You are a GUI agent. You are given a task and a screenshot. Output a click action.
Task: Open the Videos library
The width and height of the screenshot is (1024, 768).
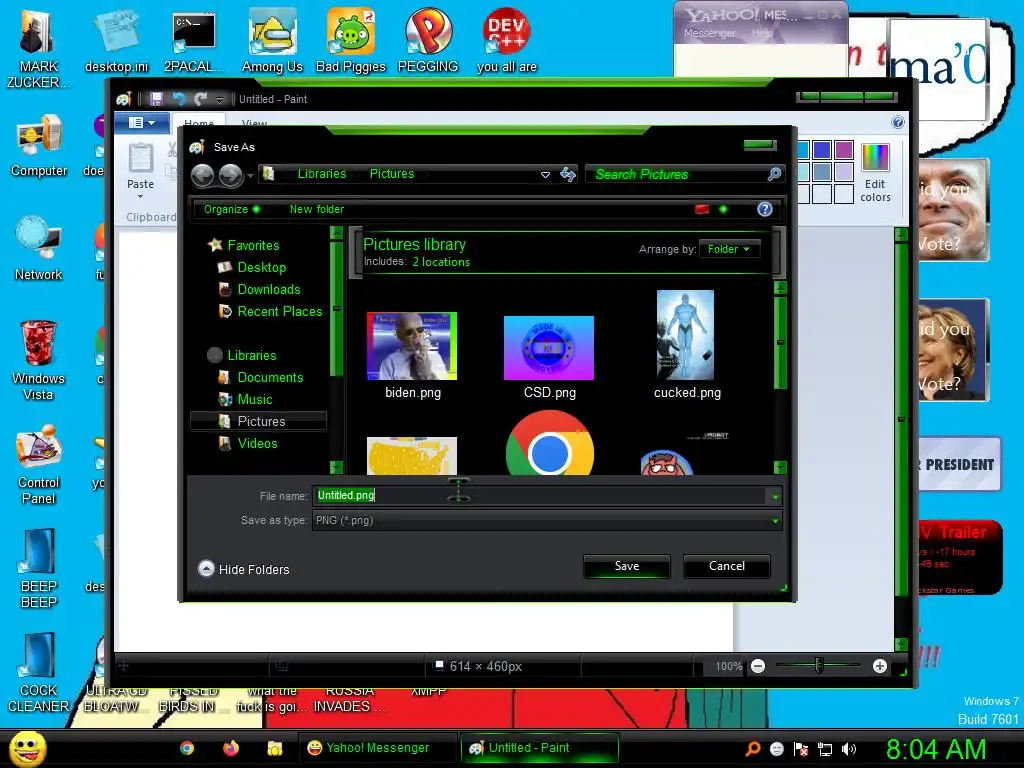pyautogui.click(x=248, y=443)
